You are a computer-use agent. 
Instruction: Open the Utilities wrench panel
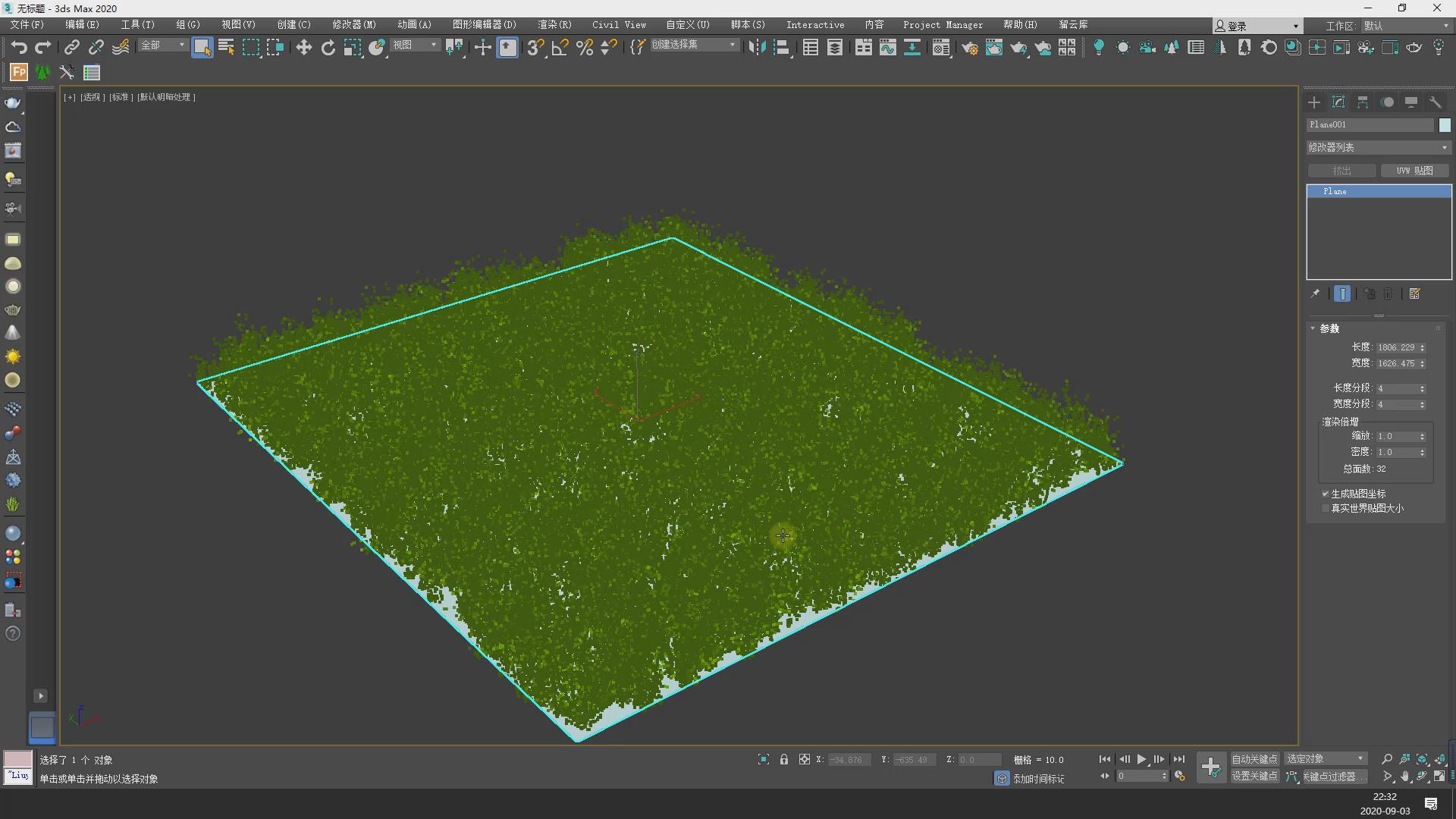(1435, 102)
